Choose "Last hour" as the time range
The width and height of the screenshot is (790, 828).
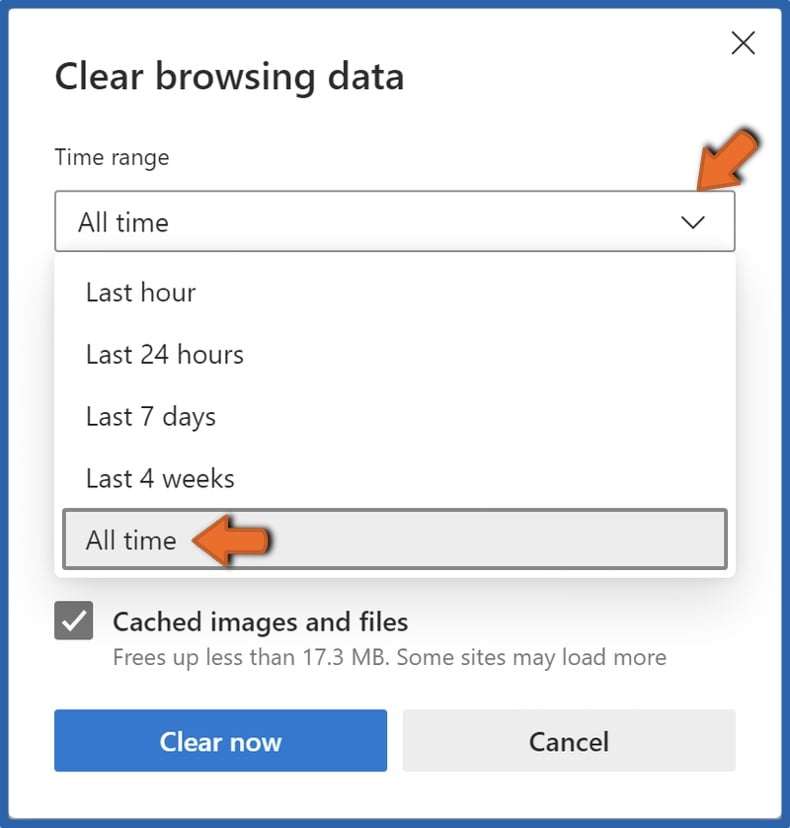point(140,292)
